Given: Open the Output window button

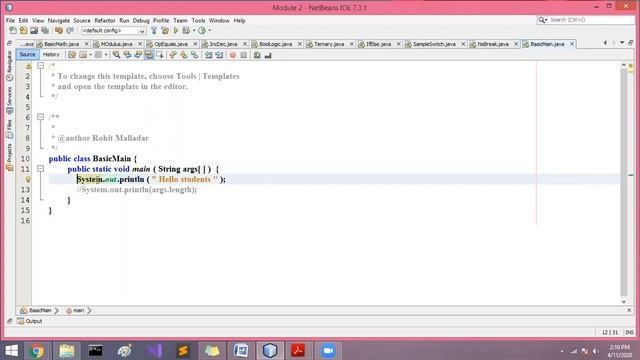Looking at the screenshot, I should 30,321.
